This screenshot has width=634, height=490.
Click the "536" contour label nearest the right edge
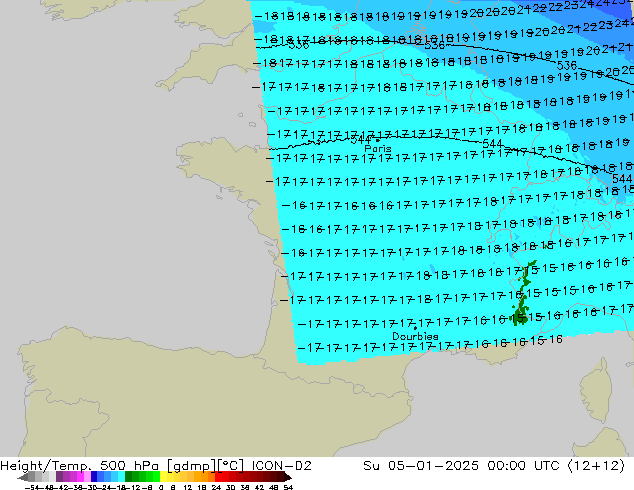pyautogui.click(x=566, y=65)
